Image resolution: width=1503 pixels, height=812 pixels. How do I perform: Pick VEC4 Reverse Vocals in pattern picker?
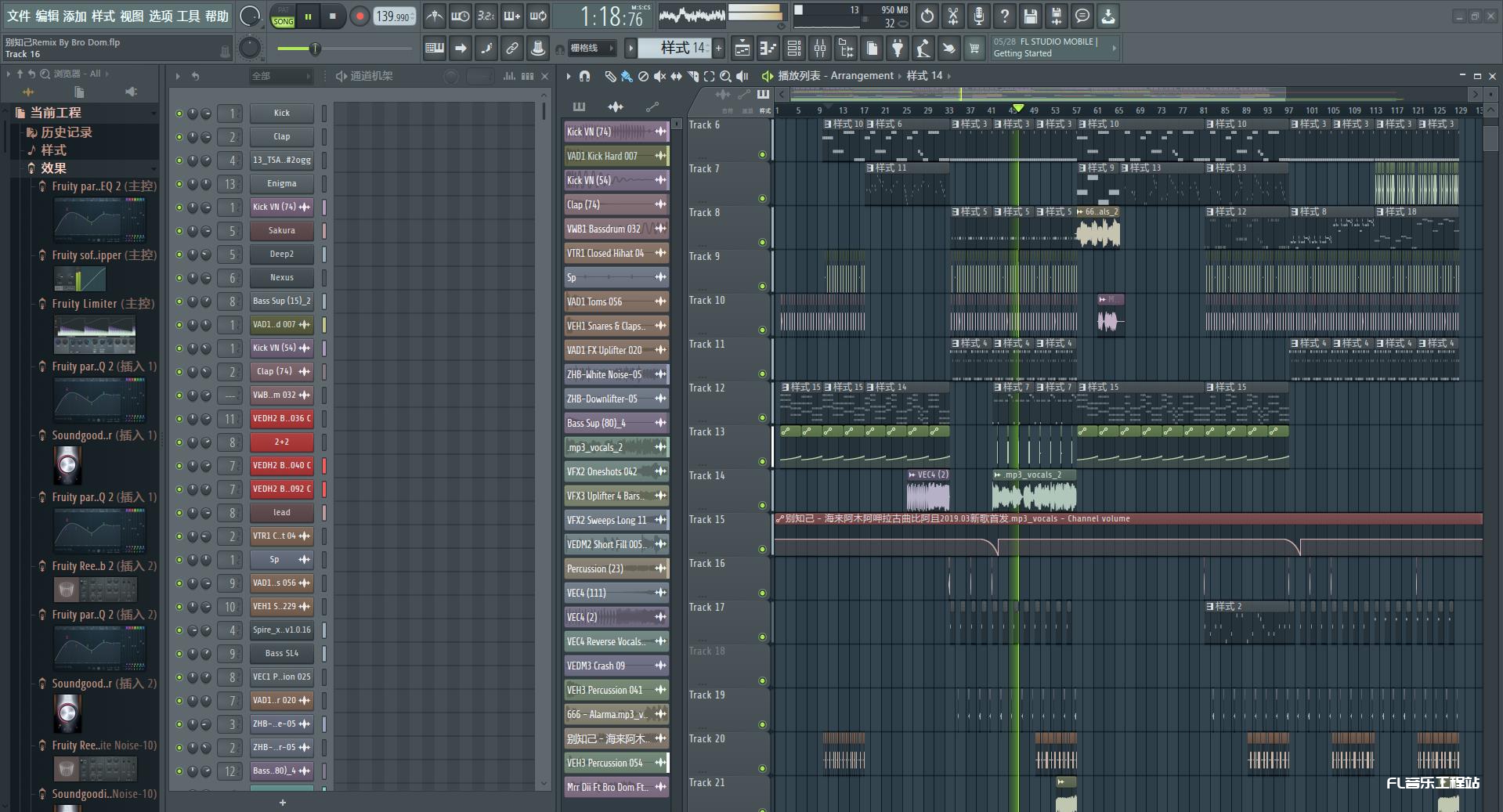coord(616,641)
